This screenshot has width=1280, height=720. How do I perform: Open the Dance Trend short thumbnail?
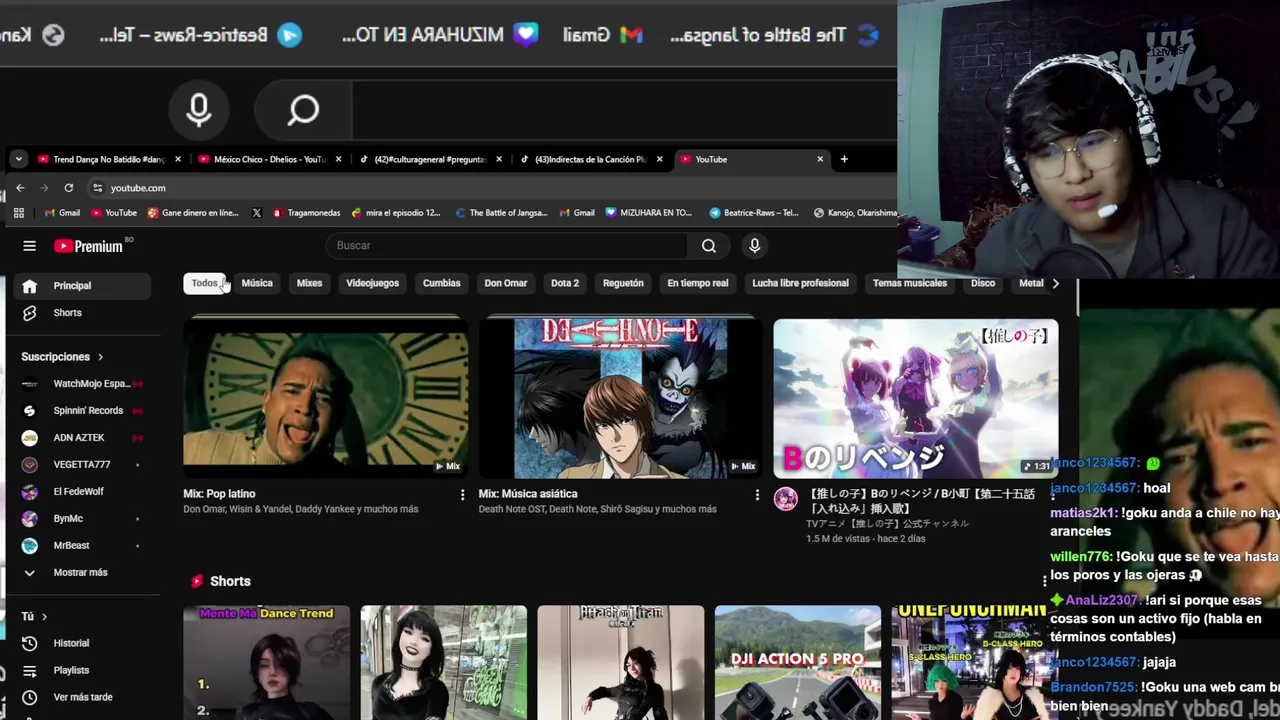pos(266,663)
